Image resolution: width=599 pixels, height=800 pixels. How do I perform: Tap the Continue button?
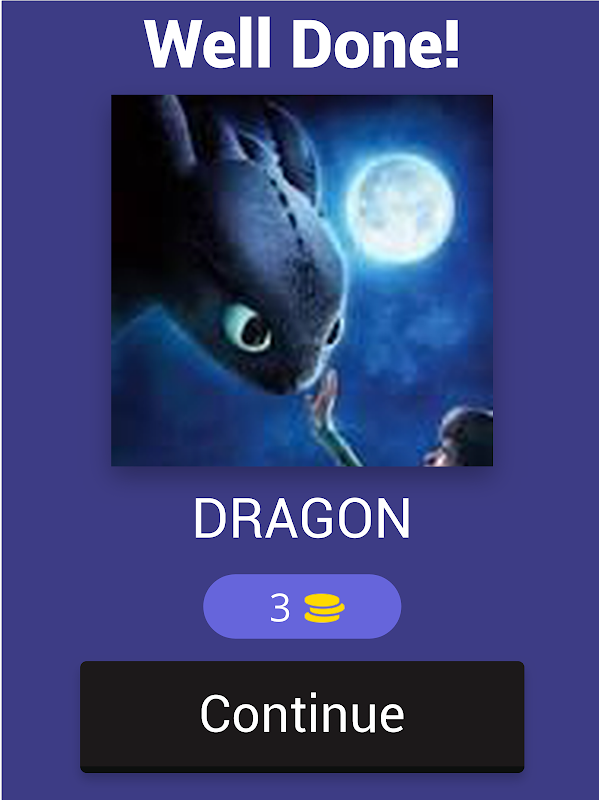(x=302, y=716)
